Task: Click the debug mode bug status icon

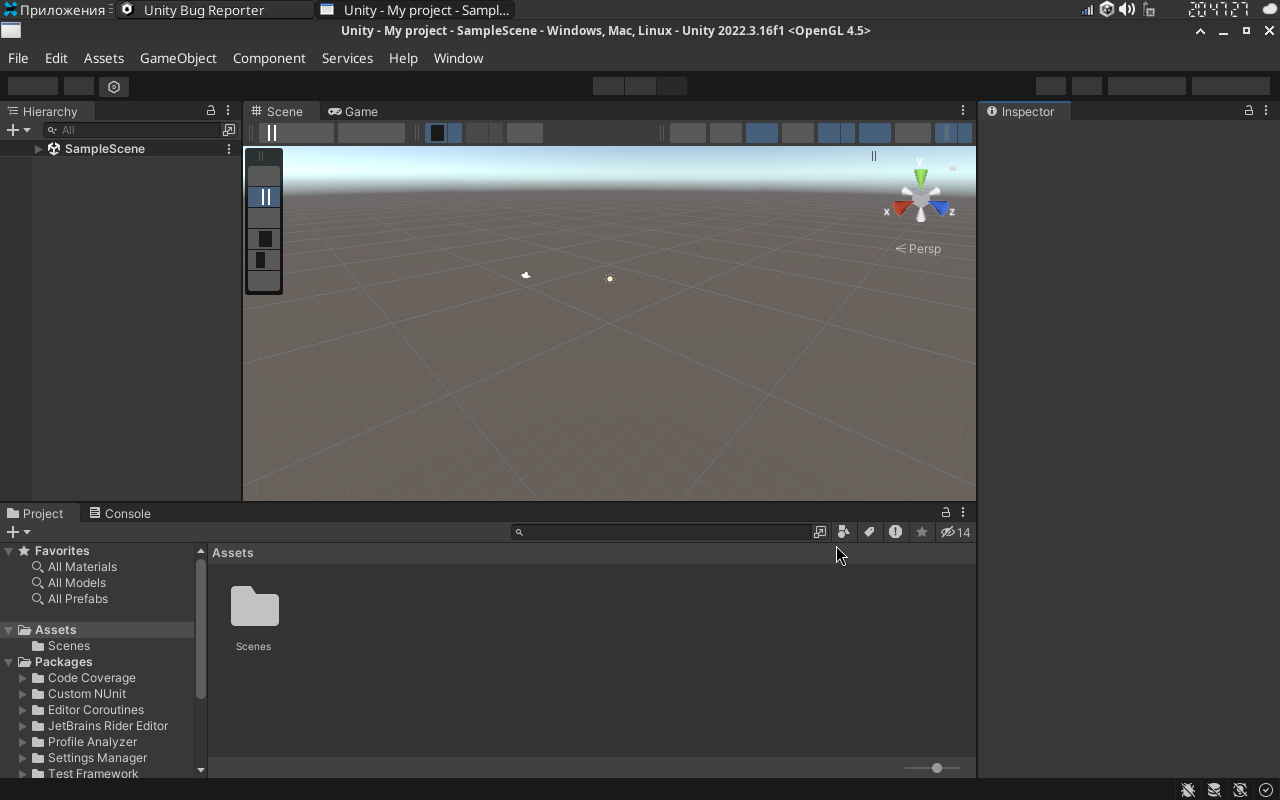Action: tap(1188, 790)
